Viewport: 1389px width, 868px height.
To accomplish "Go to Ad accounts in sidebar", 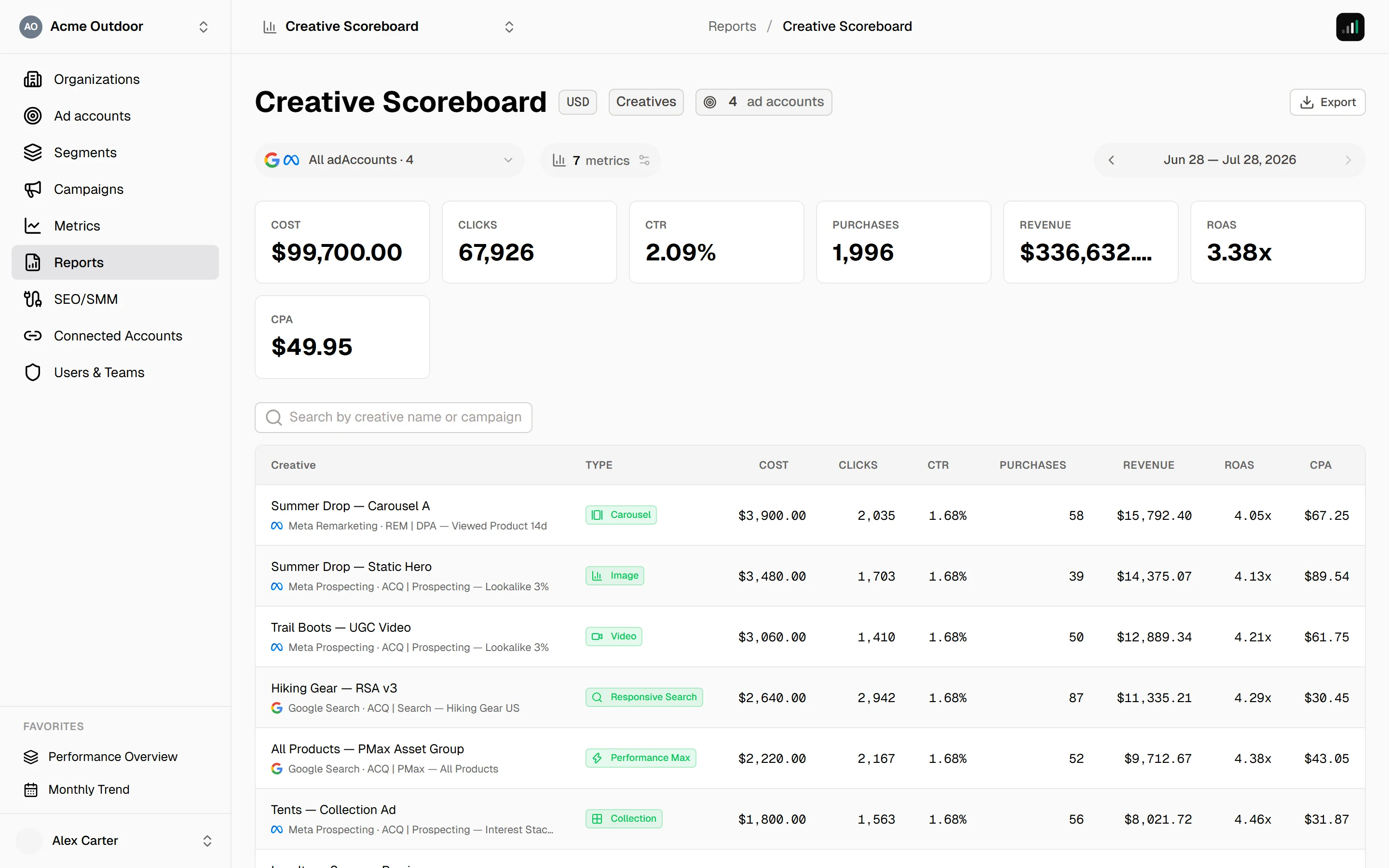I will pos(115,116).
